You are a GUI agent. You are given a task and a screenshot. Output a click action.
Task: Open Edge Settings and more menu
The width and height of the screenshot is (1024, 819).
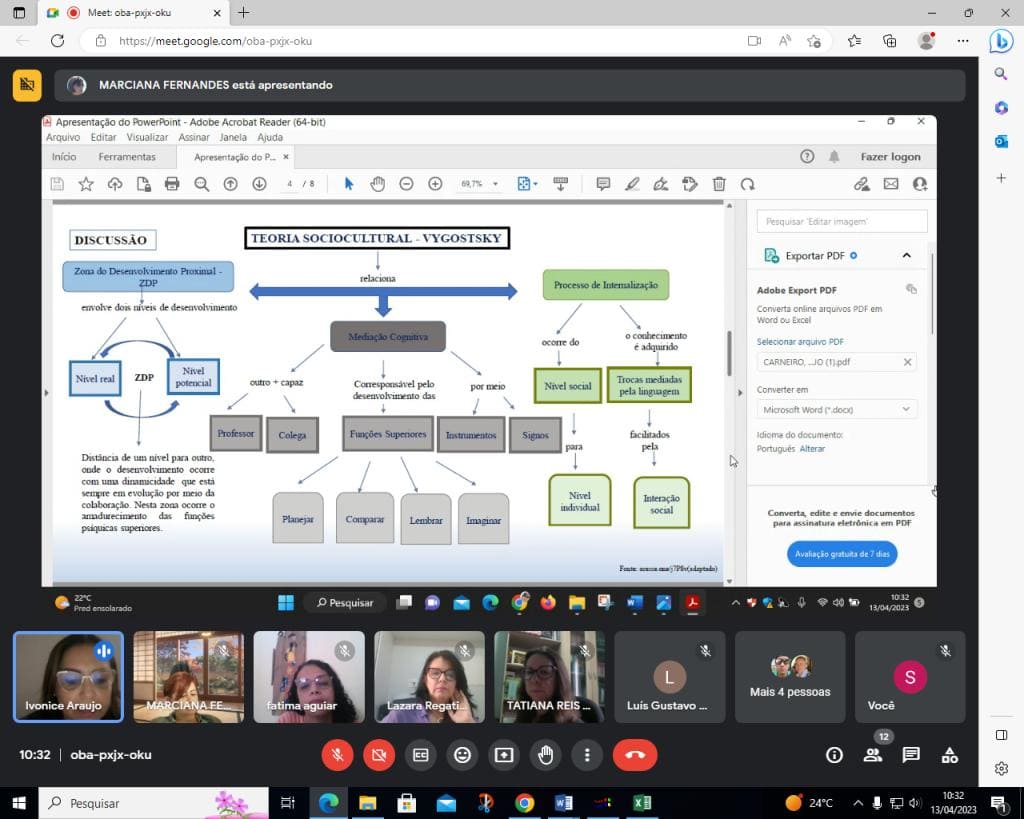tap(963, 41)
